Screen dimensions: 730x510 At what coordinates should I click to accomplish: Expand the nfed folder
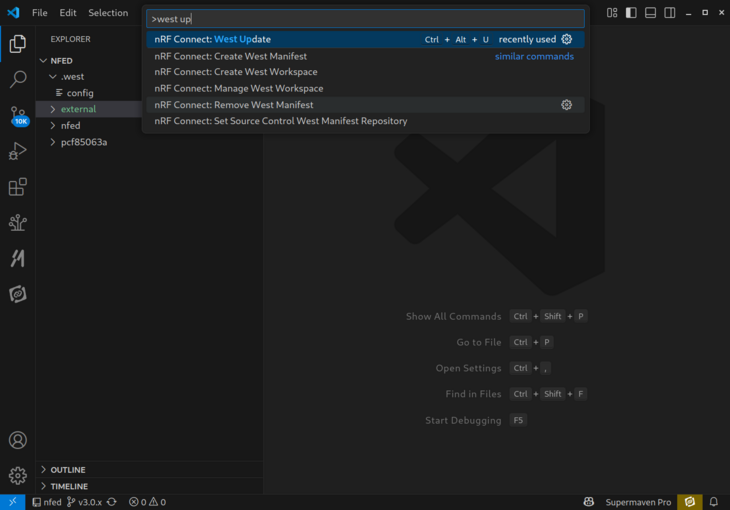point(53,125)
